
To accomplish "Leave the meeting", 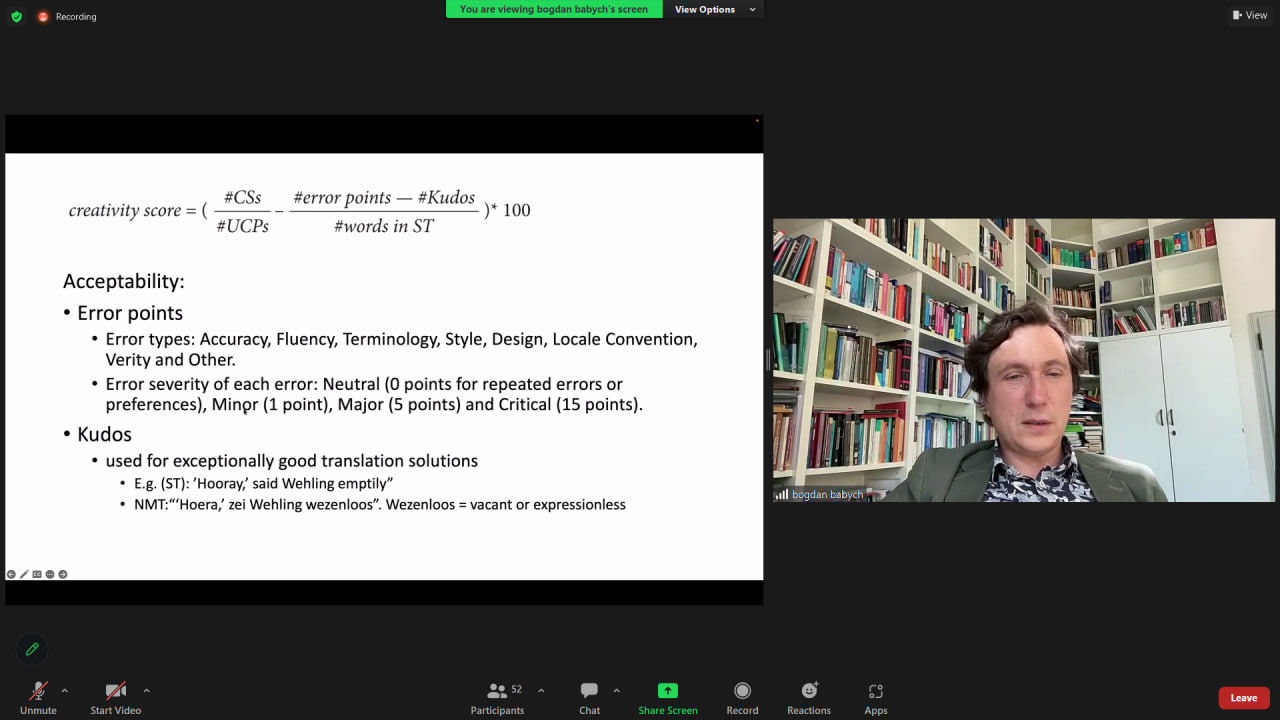I will point(1243,698).
